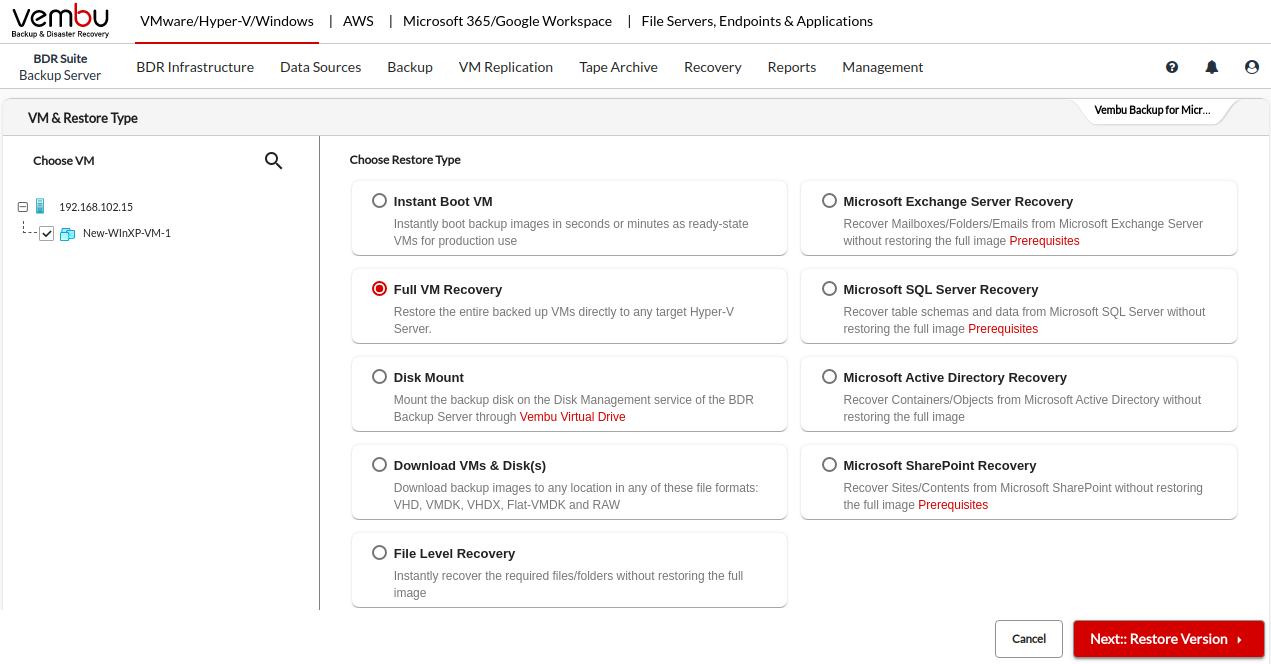The height and width of the screenshot is (664, 1271).
Task: Open the Recovery menu
Action: (712, 67)
